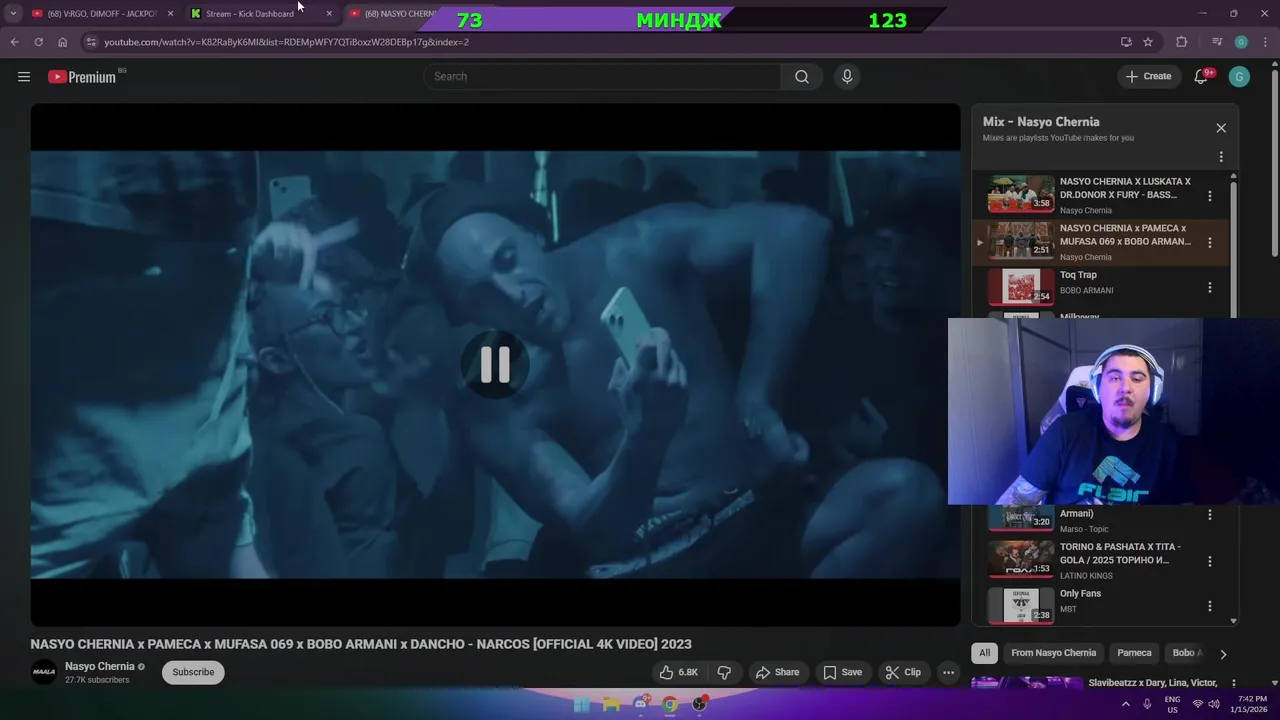The width and height of the screenshot is (1280, 720).
Task: Open volume control in system tray
Action: pyautogui.click(x=1214, y=704)
